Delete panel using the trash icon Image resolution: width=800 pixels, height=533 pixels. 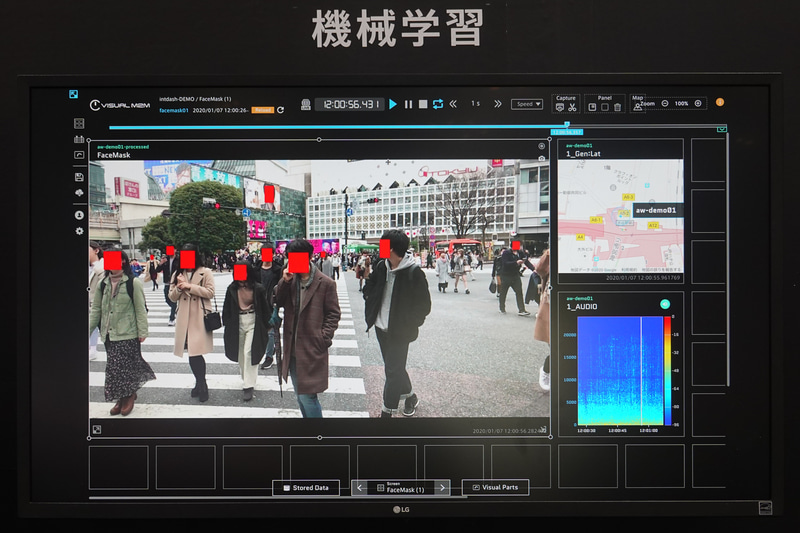(x=617, y=107)
